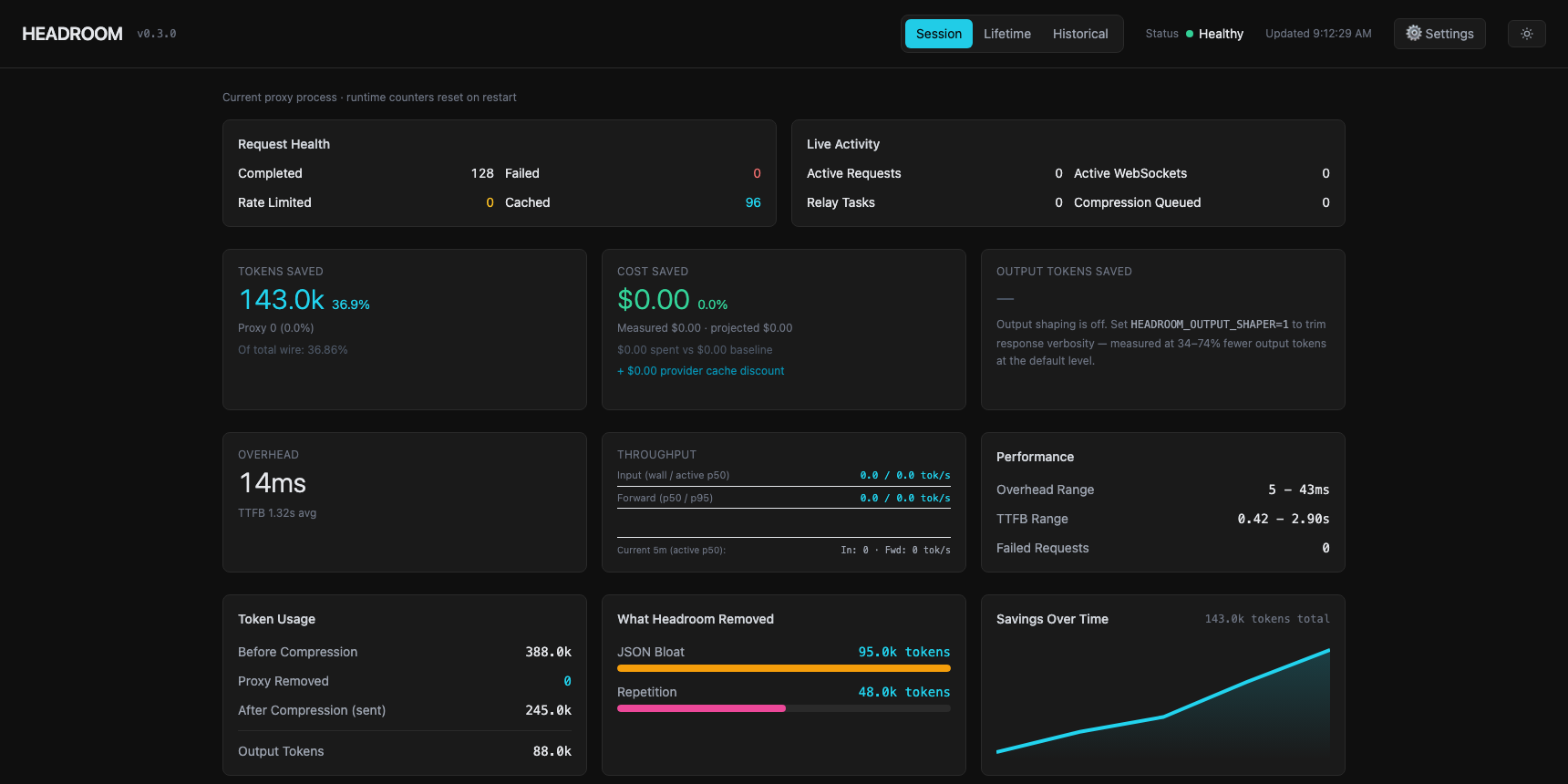Screen dimensions: 1568x784
Task: Click the Rate Limited label
Action: click(274, 202)
